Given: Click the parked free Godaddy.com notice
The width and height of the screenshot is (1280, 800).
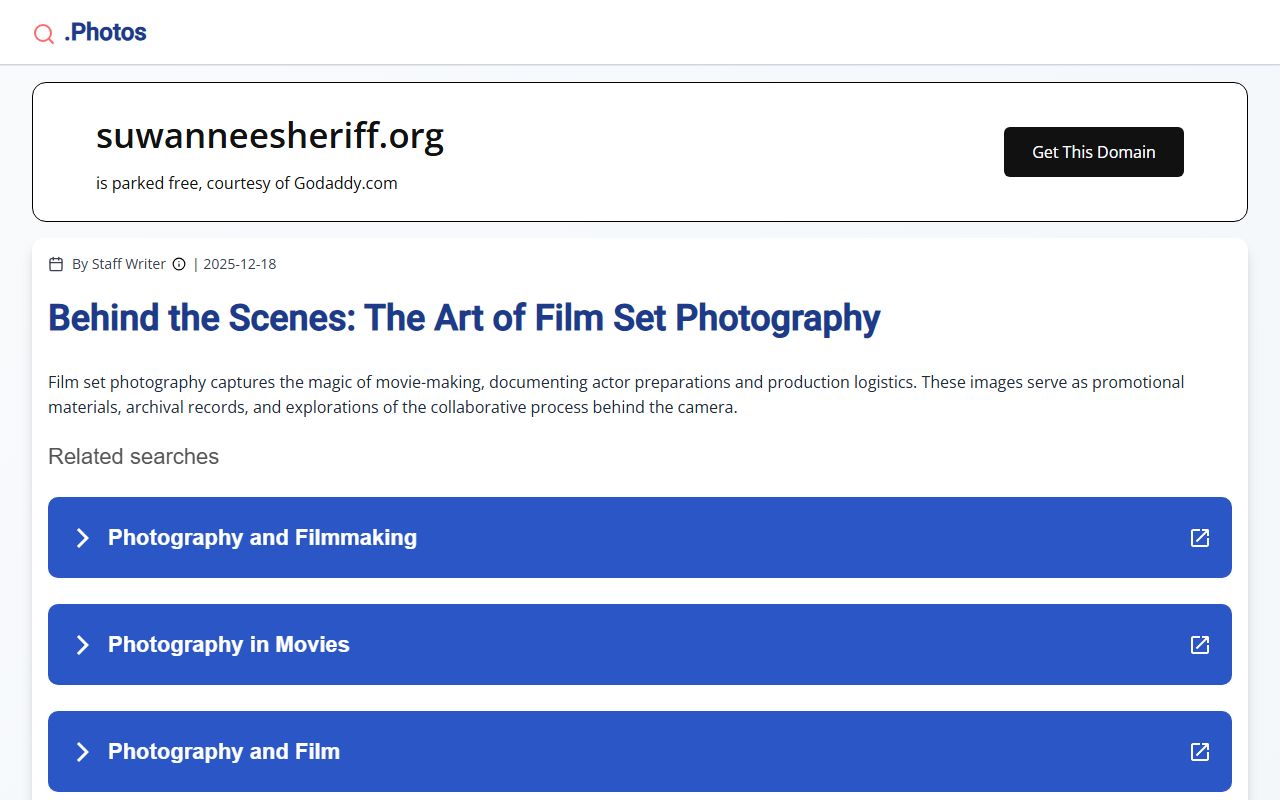Looking at the screenshot, I should pos(247,183).
